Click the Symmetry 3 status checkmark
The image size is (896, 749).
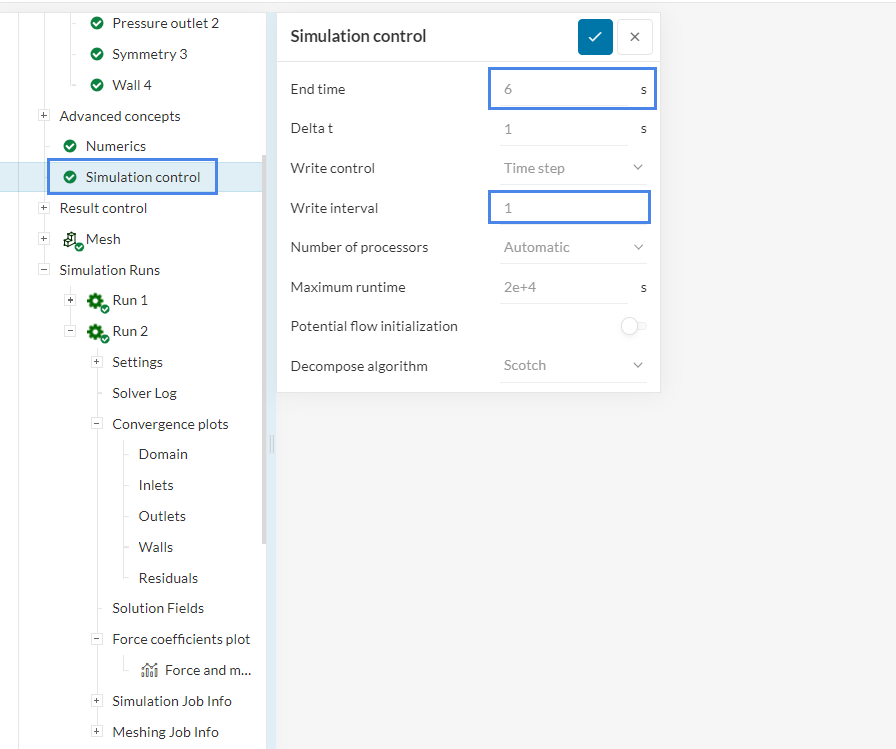pos(97,54)
